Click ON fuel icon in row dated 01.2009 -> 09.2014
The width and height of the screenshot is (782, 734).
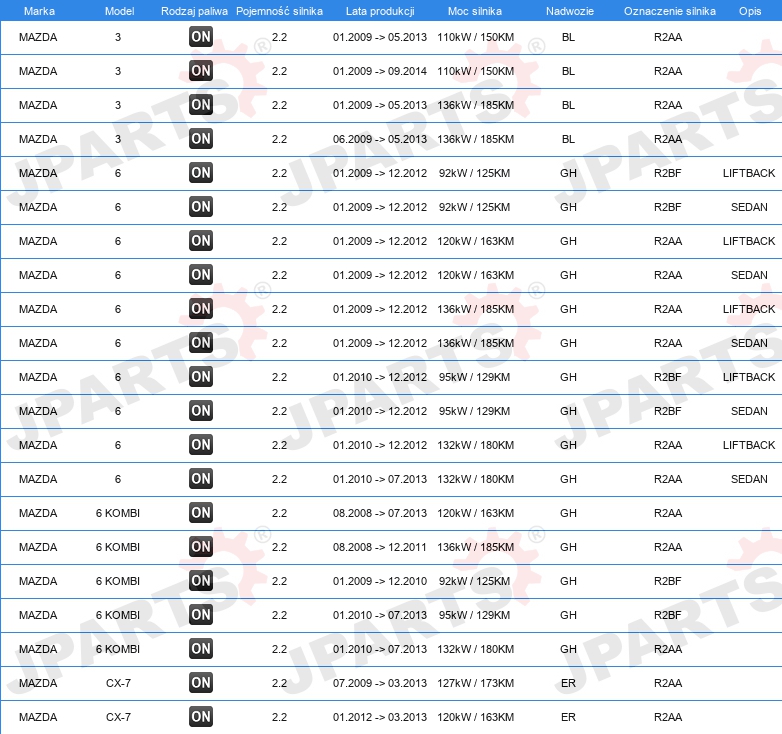click(201, 71)
